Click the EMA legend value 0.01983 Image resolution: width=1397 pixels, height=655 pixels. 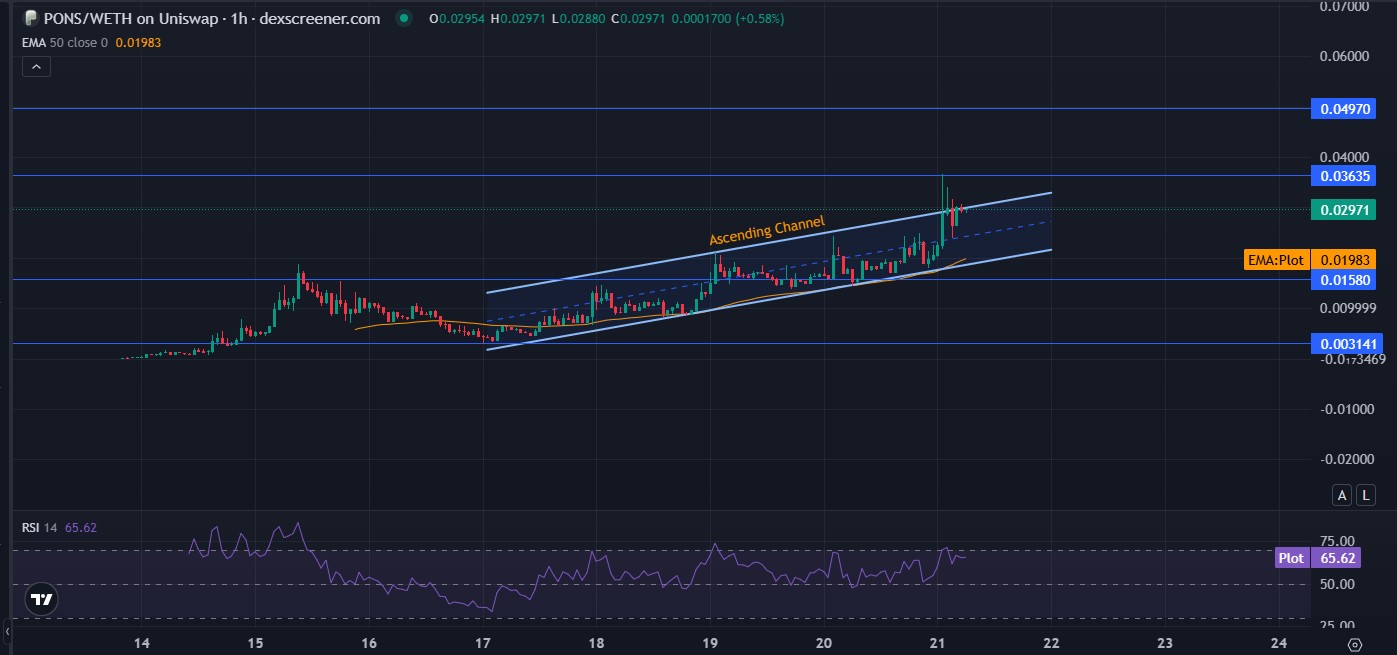coord(139,42)
